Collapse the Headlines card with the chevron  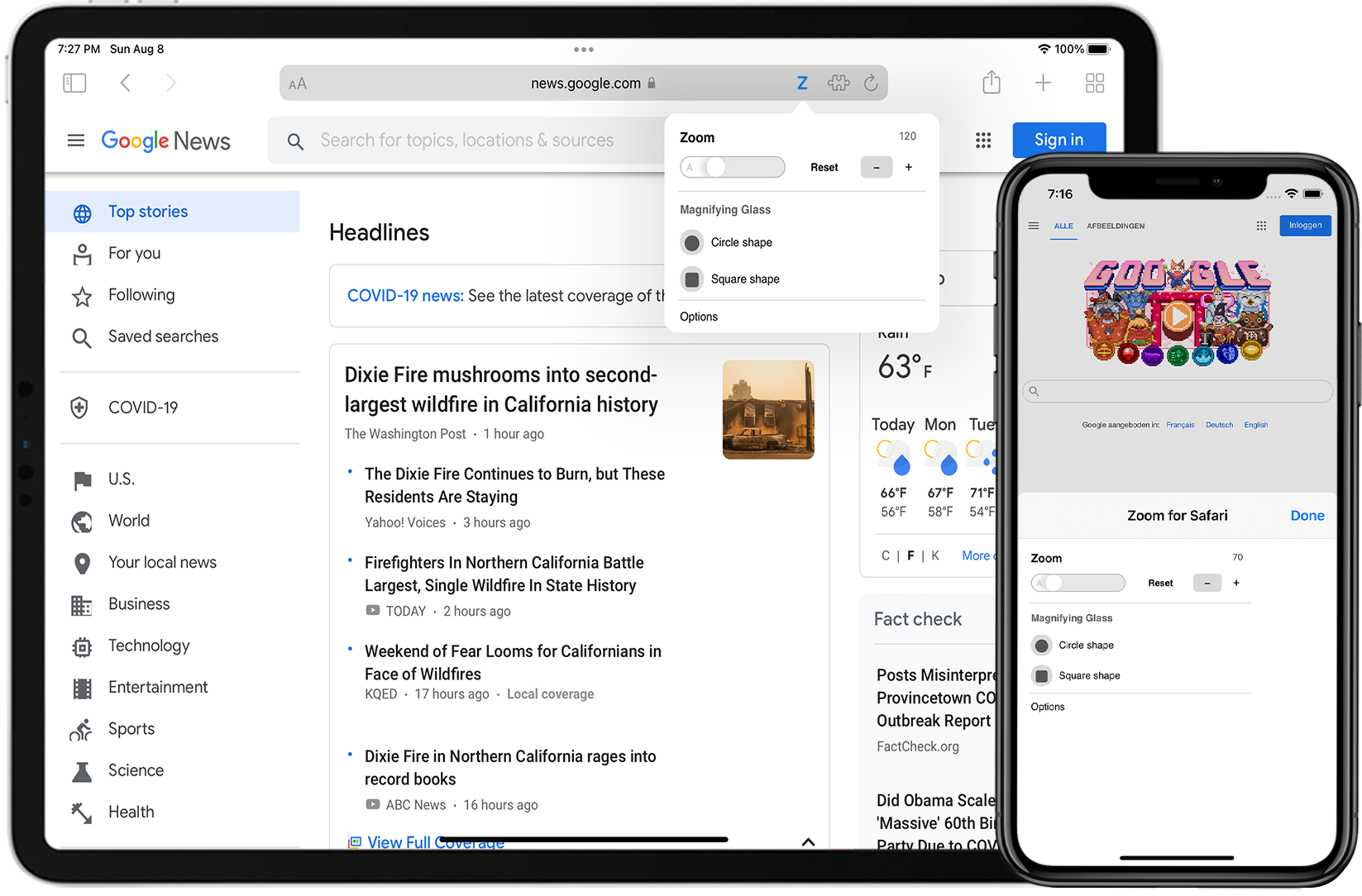pos(808,841)
